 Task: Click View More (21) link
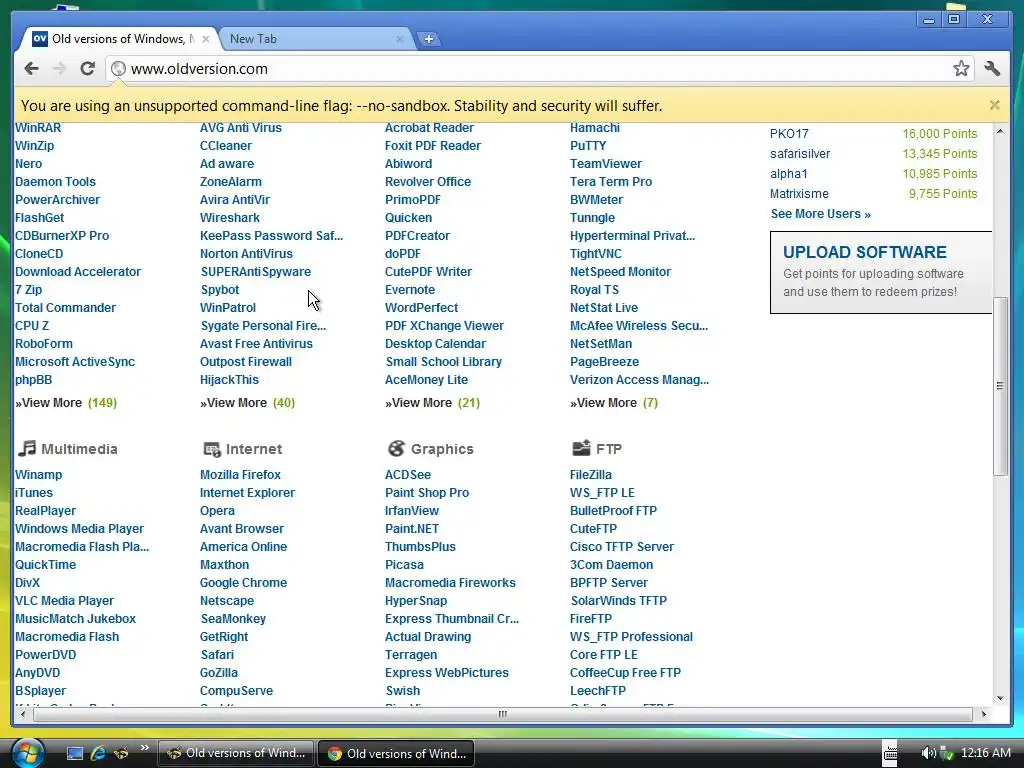pos(432,403)
